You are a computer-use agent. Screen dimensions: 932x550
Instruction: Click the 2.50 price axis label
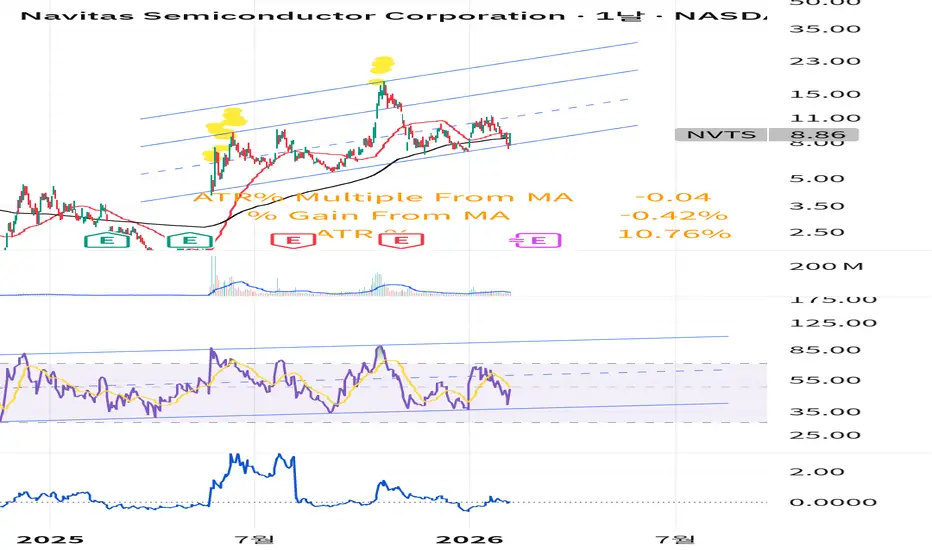point(817,232)
